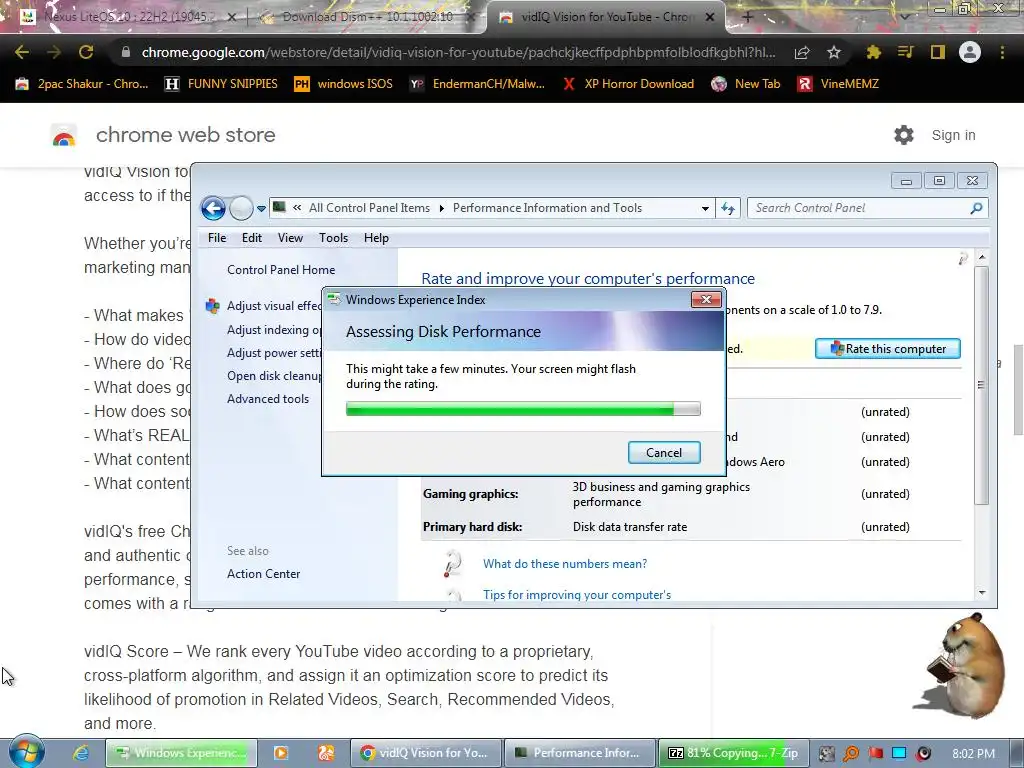Open Advanced tools link

tap(268, 399)
